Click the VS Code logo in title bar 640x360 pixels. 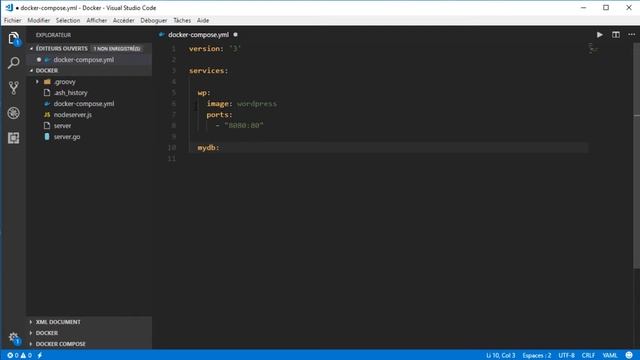9,7
